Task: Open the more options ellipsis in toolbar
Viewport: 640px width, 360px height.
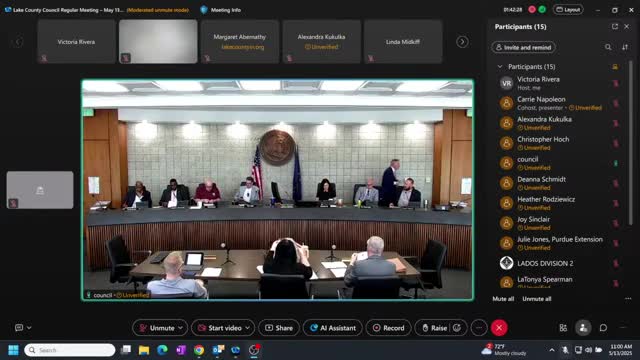Action: tap(479, 328)
